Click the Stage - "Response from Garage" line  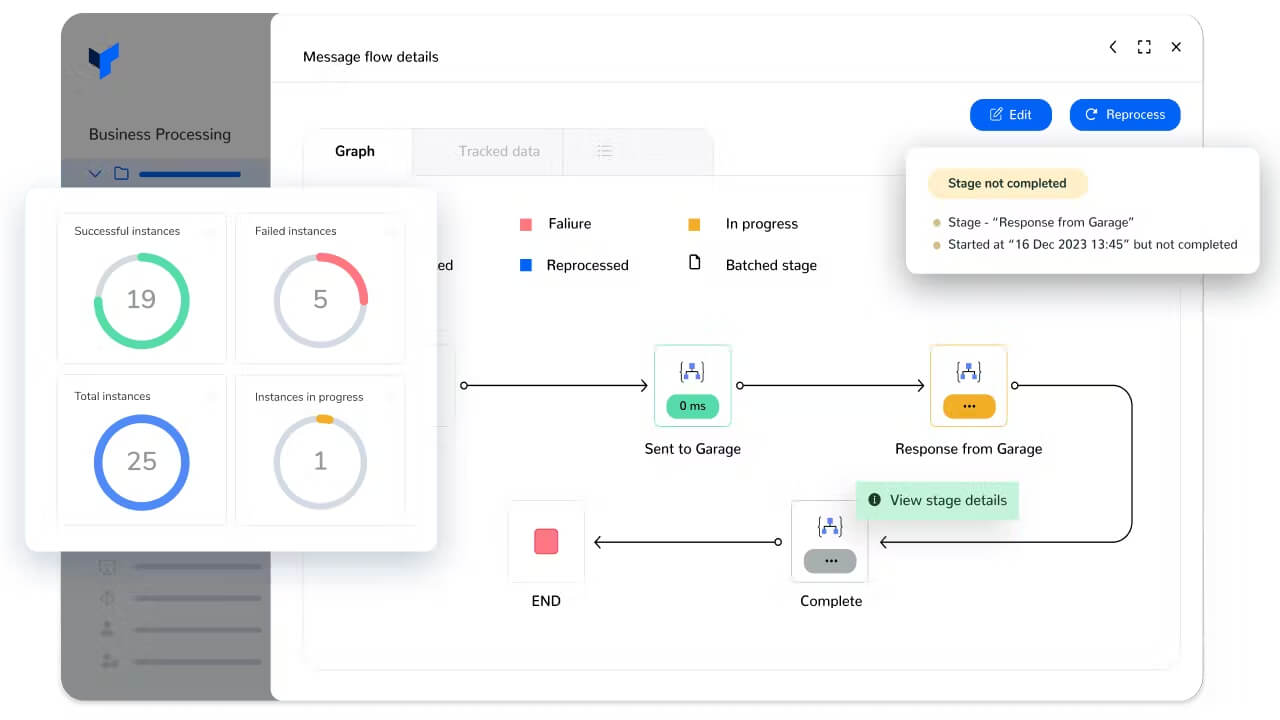[1041, 222]
